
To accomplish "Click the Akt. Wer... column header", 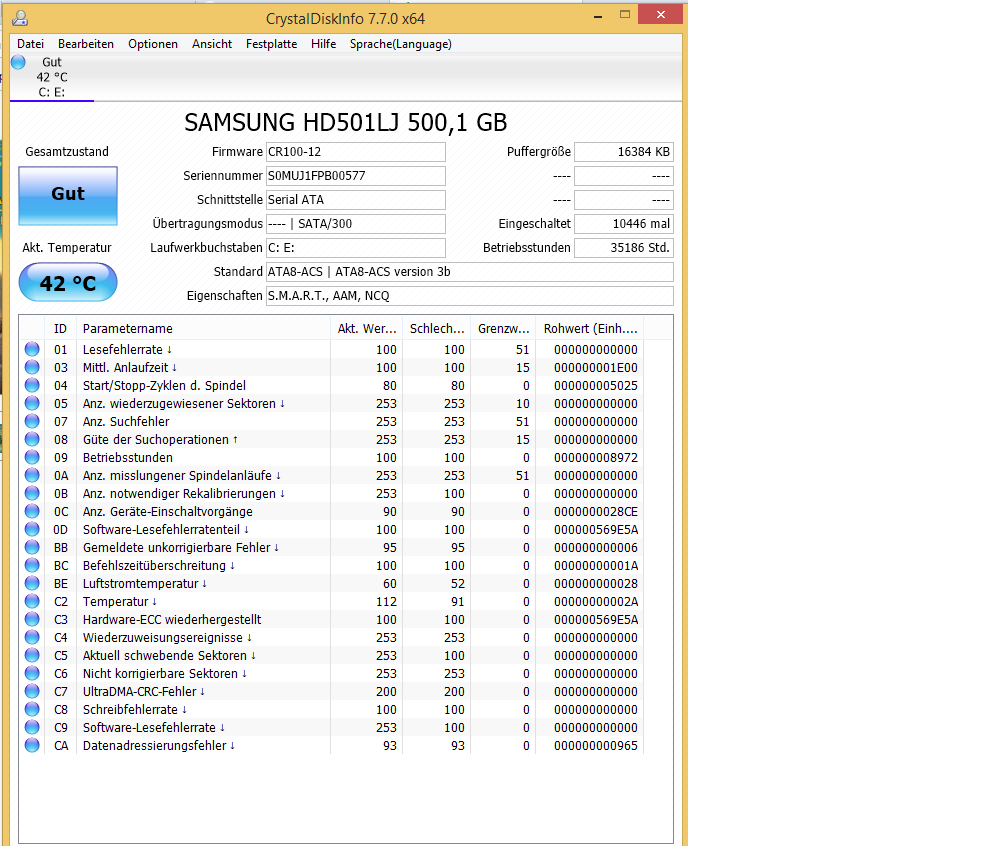I will 366,328.
